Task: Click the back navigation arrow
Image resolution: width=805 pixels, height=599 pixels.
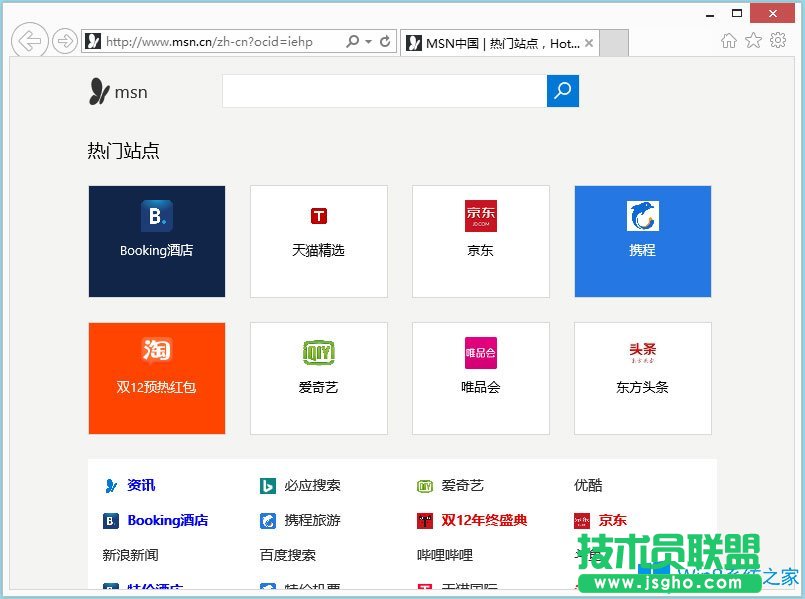Action: [29, 41]
